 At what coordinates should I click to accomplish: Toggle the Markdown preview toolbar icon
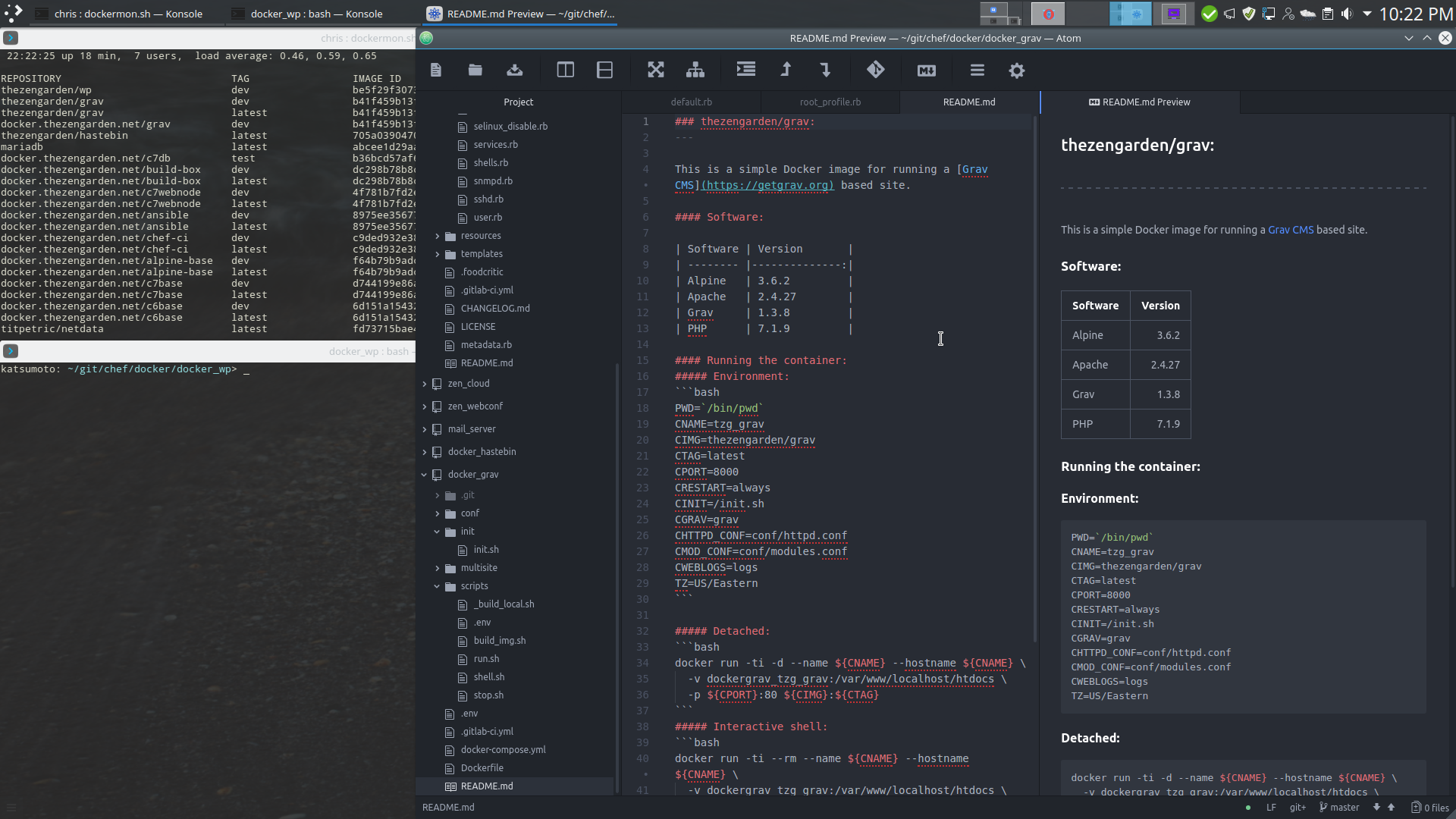(927, 71)
